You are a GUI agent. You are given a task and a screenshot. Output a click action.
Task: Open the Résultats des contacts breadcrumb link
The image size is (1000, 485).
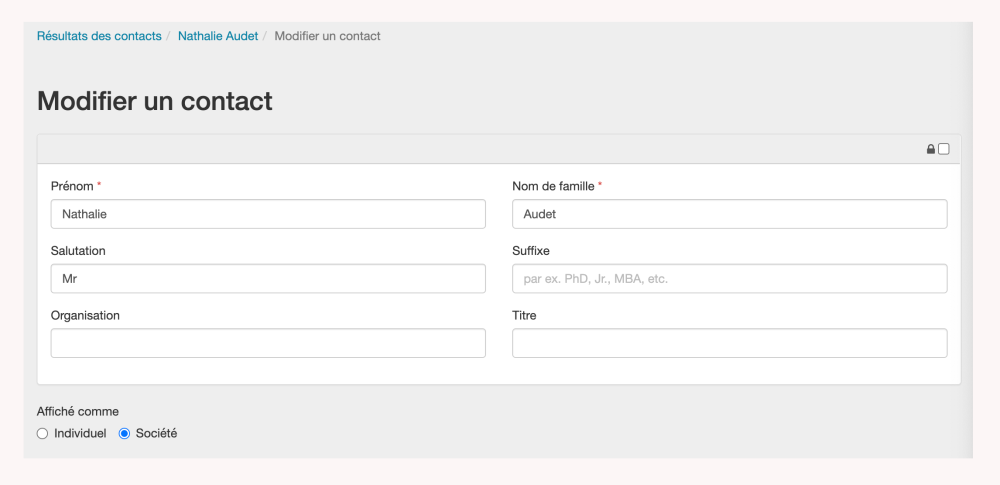pyautogui.click(x=99, y=36)
